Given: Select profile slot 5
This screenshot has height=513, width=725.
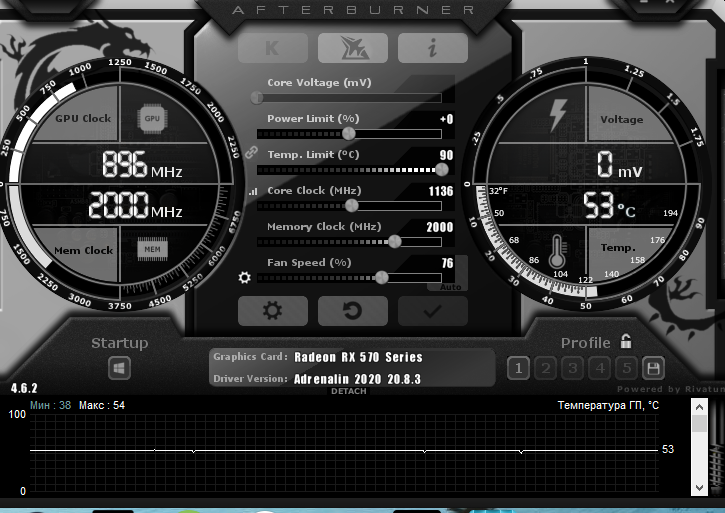Looking at the screenshot, I should click(627, 368).
